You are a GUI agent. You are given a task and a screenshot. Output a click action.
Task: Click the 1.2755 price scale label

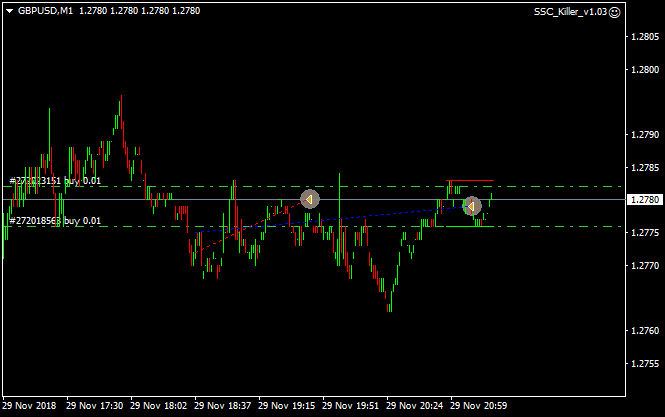[645, 364]
